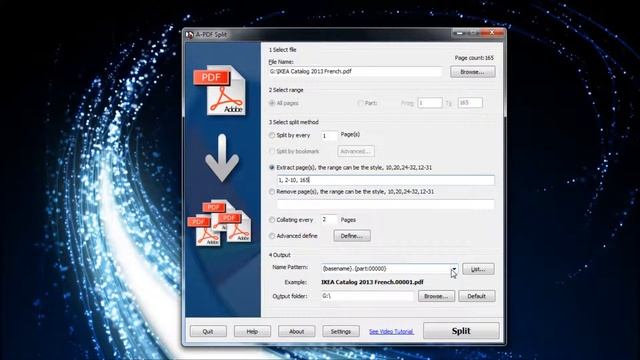The height and width of the screenshot is (360, 640).
Task: Exit via the Quit button
Action: tap(208, 331)
